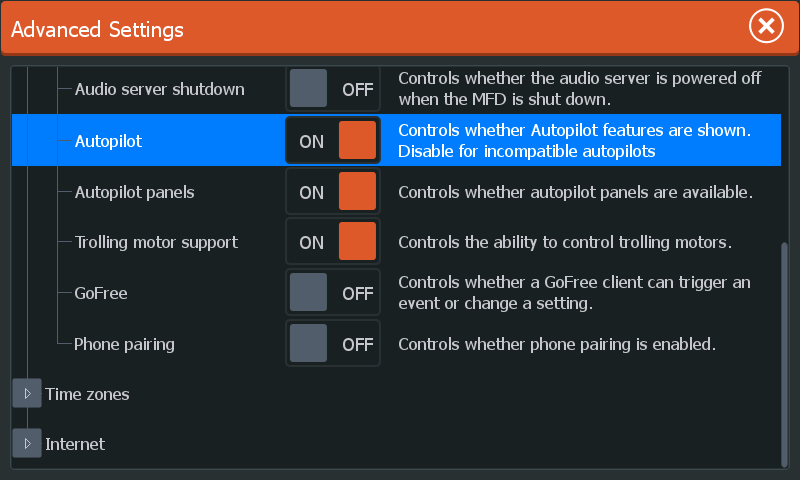This screenshot has width=800, height=480.
Task: Click the vertical scrollbar thumb
Action: (x=785, y=355)
